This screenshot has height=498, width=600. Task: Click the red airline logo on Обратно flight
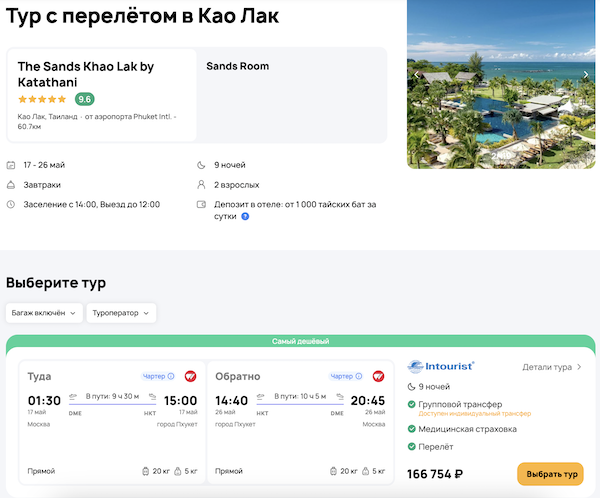click(x=378, y=376)
